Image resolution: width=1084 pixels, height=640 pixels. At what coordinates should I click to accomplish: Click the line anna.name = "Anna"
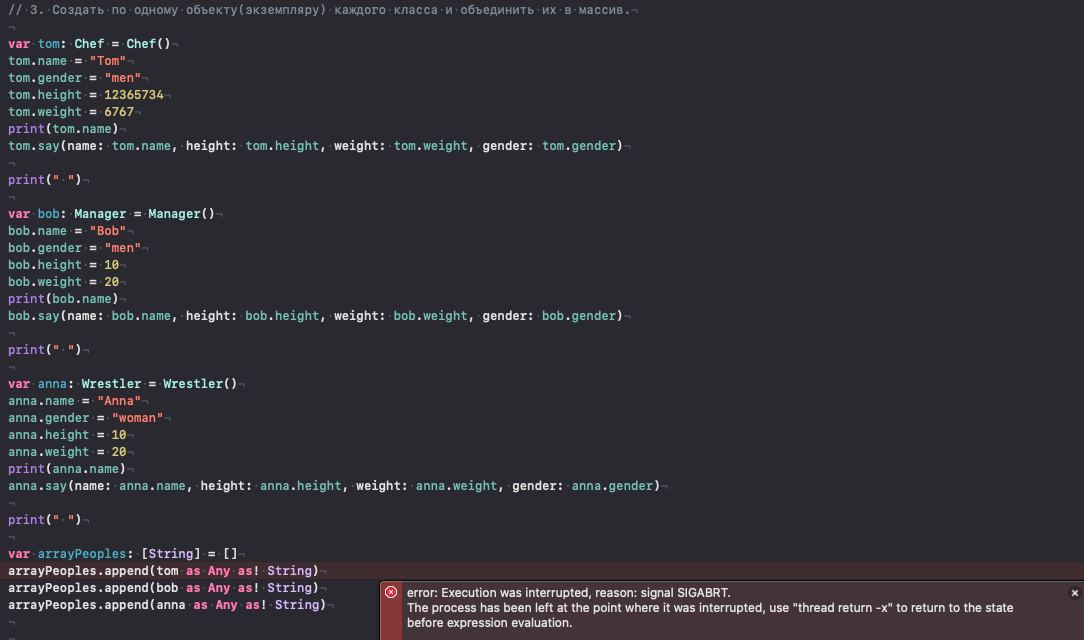pos(75,401)
